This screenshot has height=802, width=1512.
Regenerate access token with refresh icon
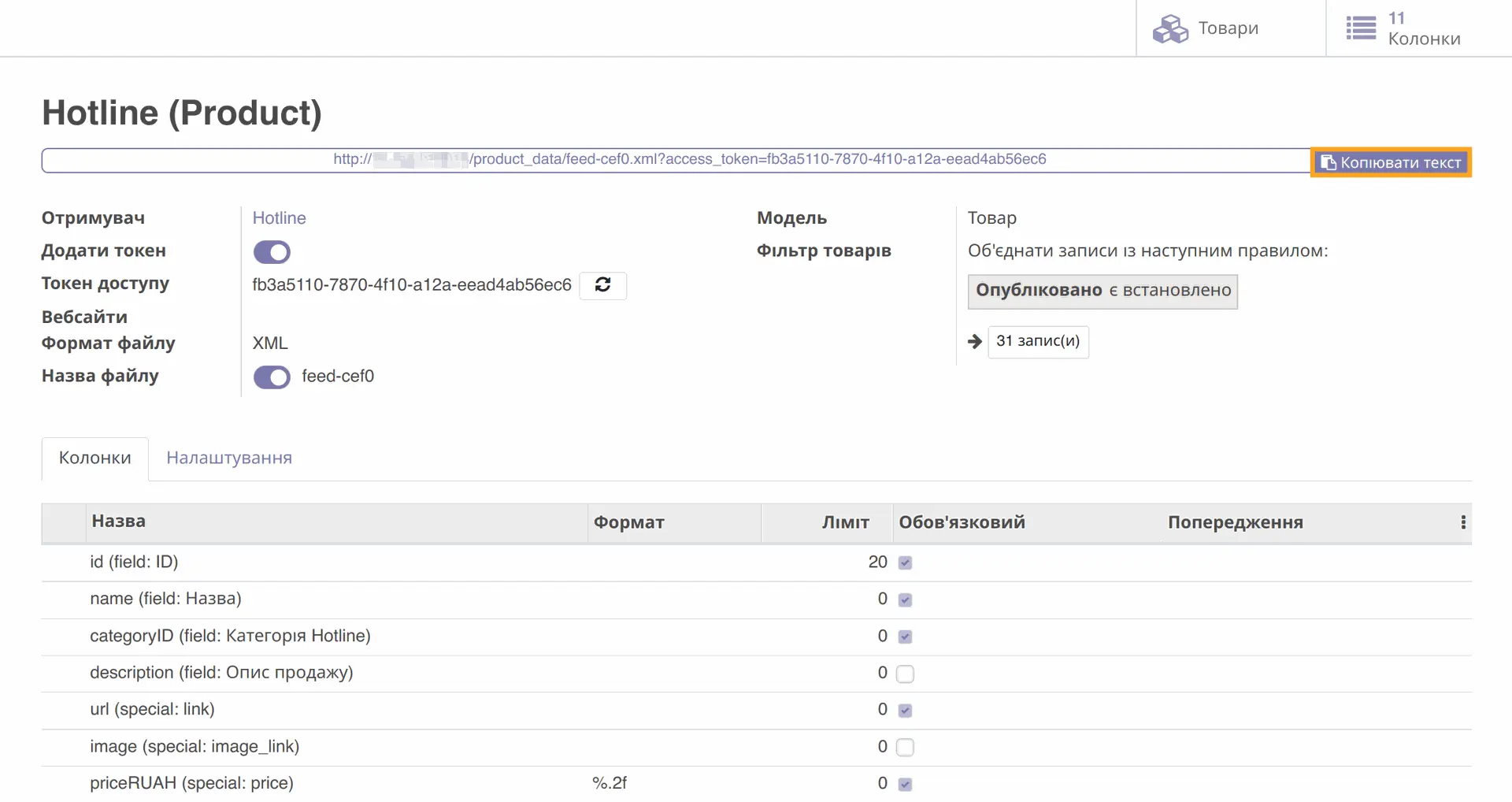pyautogui.click(x=602, y=285)
